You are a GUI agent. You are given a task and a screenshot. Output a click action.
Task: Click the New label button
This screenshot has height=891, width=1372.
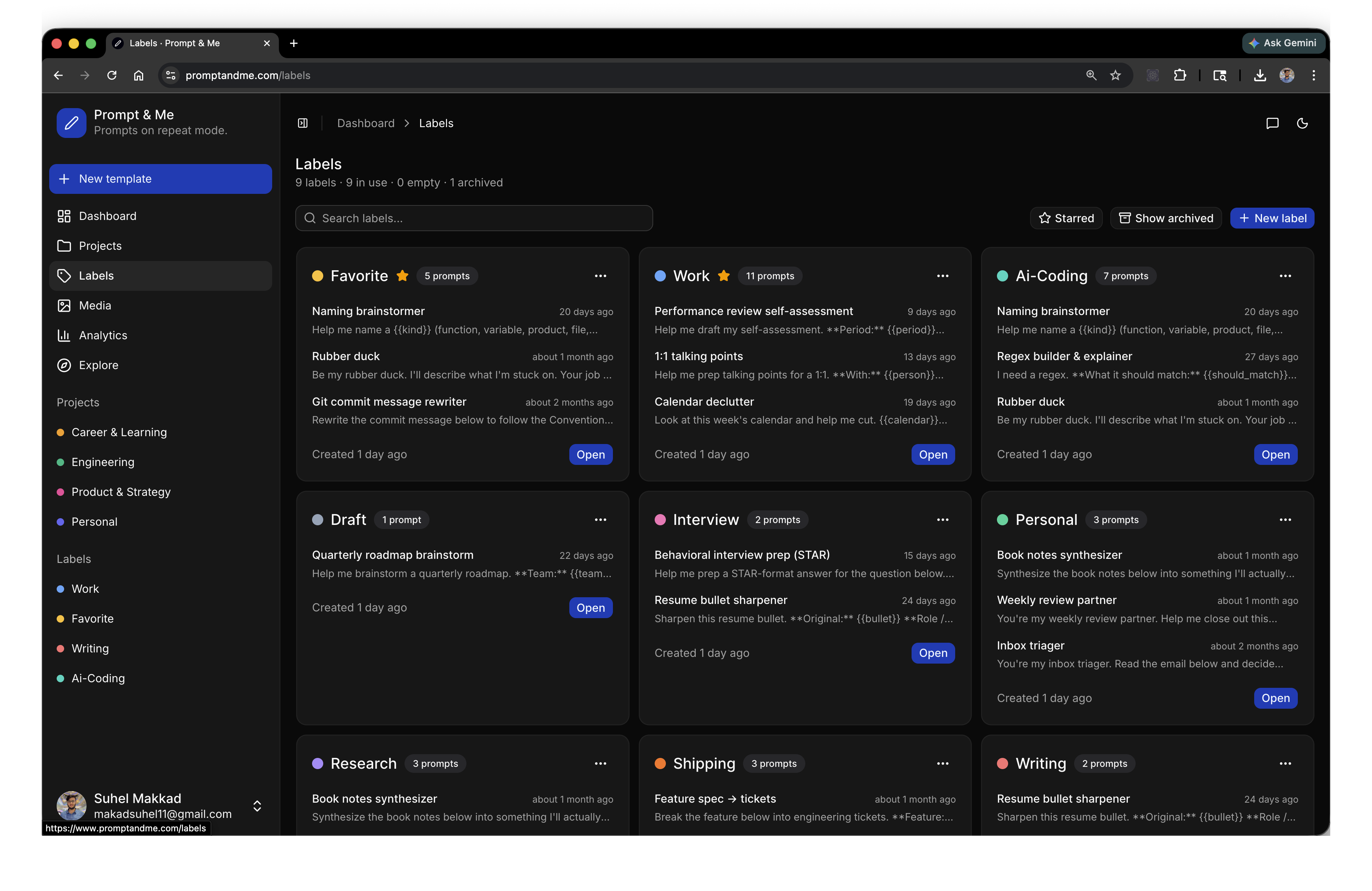(1272, 218)
